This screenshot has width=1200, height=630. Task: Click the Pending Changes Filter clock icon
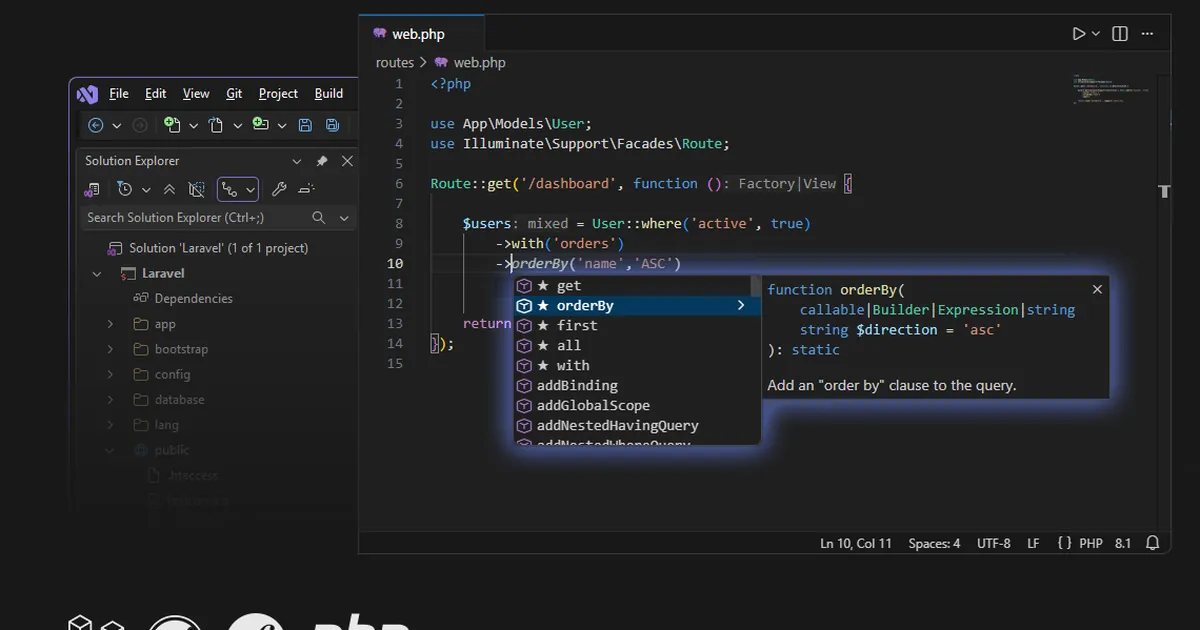125,189
